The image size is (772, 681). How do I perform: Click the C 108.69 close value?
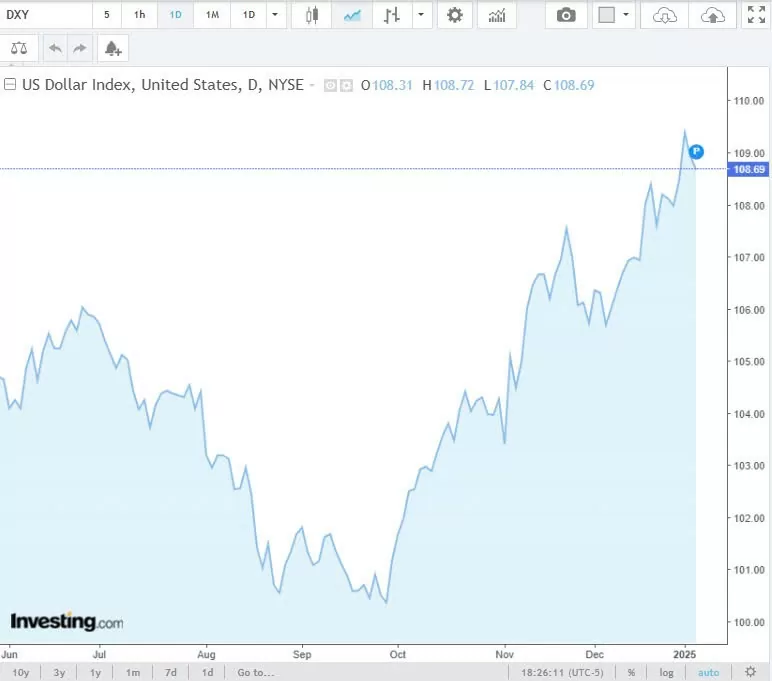tap(569, 85)
